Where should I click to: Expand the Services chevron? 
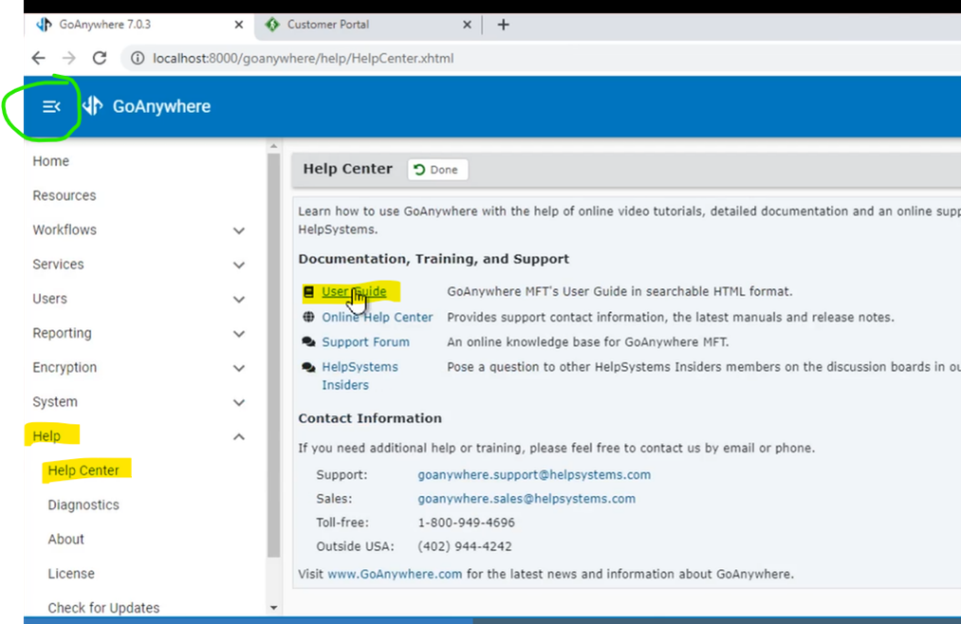[x=239, y=265]
